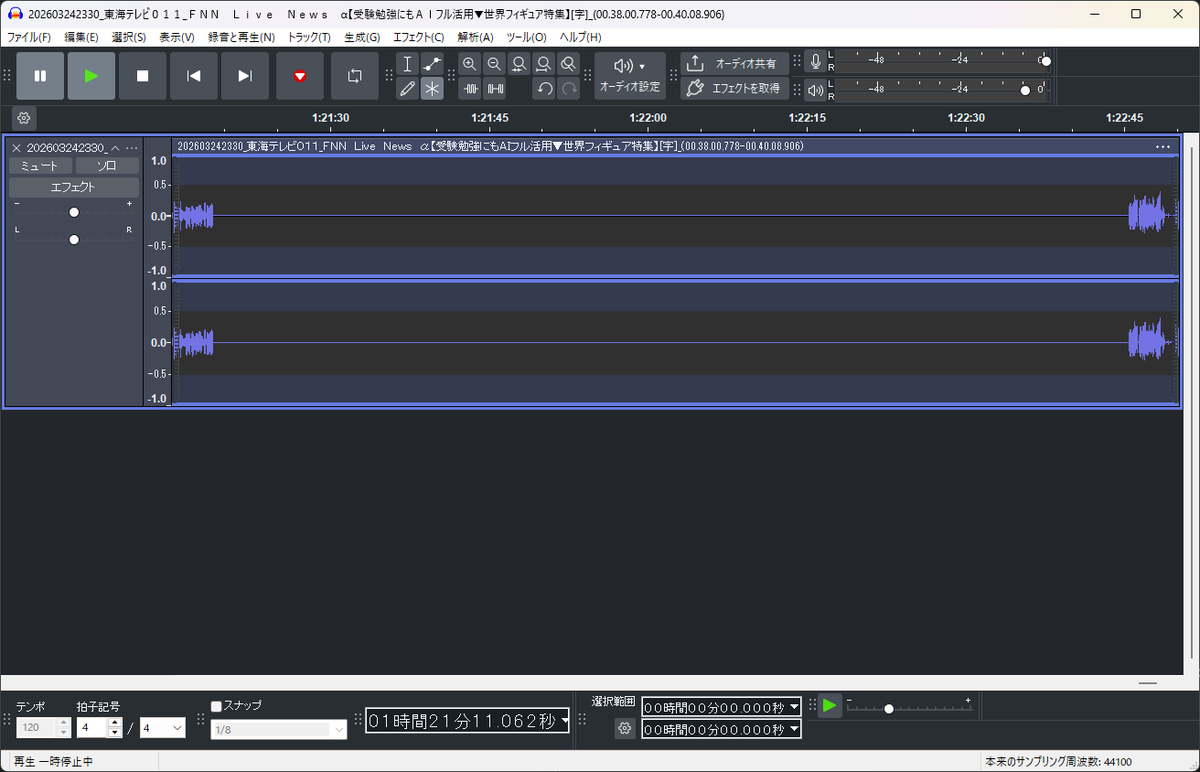The height and width of the screenshot is (772, 1200).
Task: Open the 選択(S) menu
Action: point(129,37)
